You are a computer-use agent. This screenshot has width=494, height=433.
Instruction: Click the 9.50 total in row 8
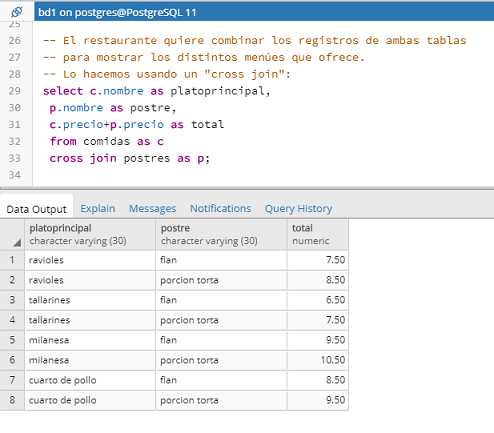point(318,400)
